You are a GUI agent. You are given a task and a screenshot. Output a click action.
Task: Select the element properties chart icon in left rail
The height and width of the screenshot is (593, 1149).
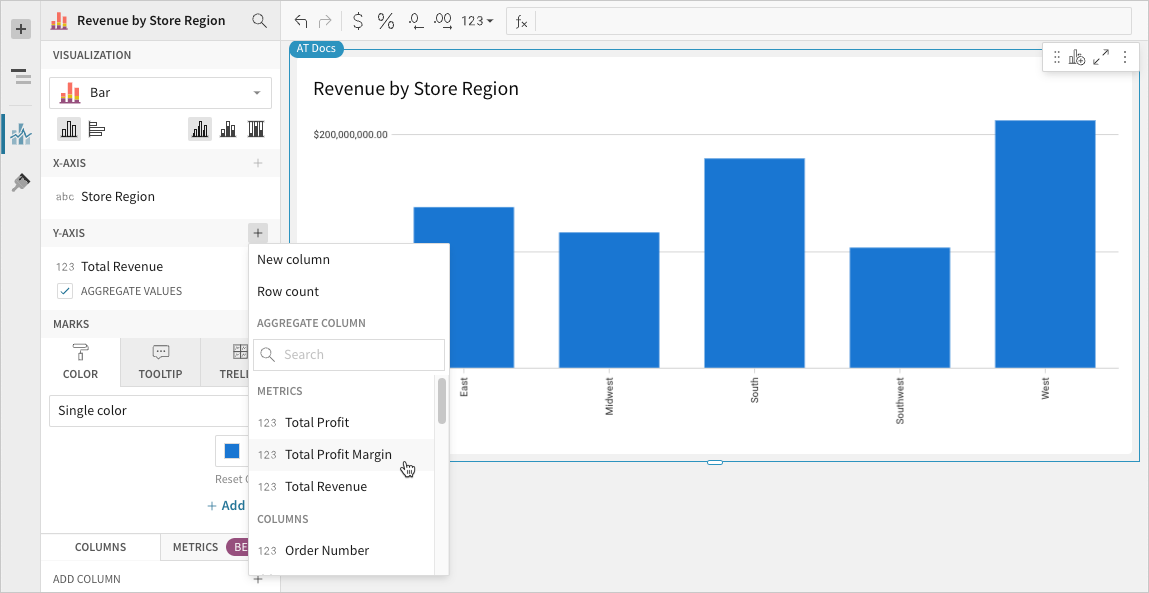[21, 133]
